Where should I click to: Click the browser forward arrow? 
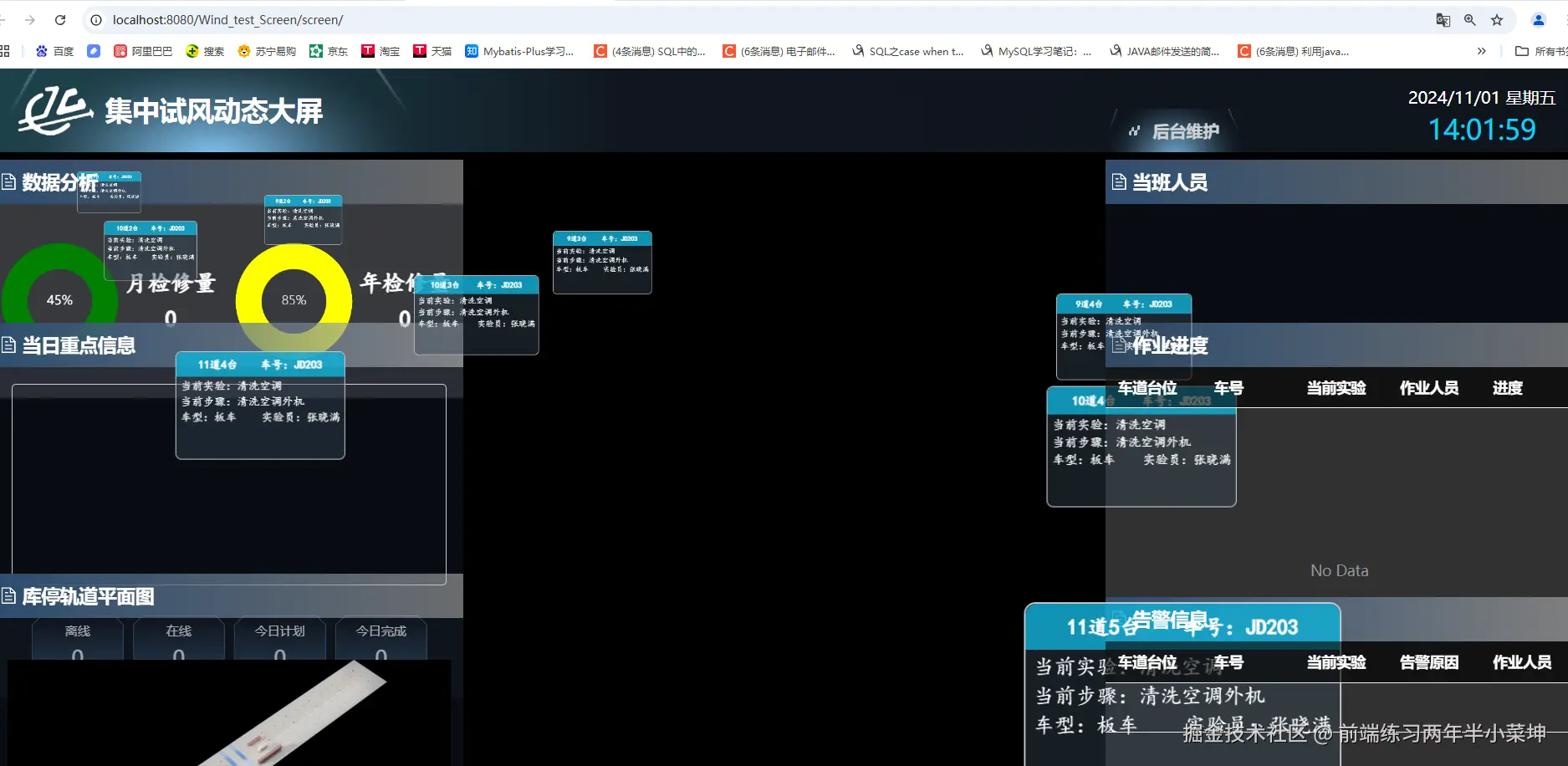tap(30, 20)
